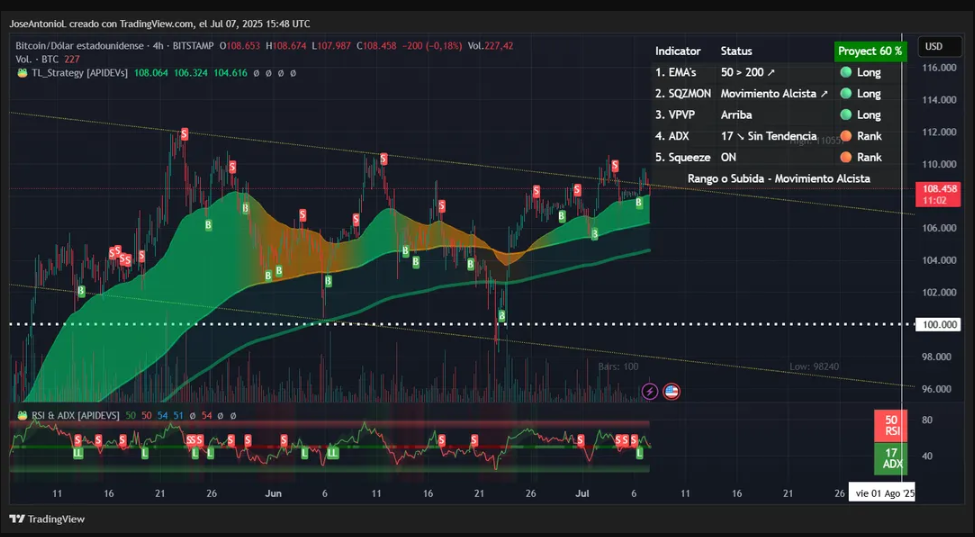Click the 100.000 price level label
Screen dimensions: 975x537
(938, 324)
